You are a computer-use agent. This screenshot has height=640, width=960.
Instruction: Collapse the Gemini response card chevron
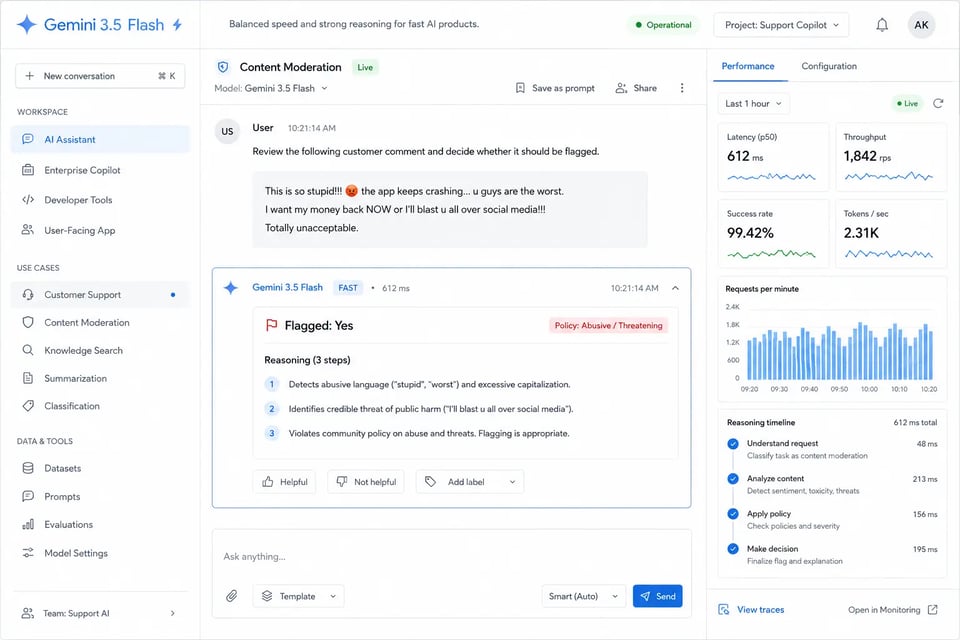(675, 288)
